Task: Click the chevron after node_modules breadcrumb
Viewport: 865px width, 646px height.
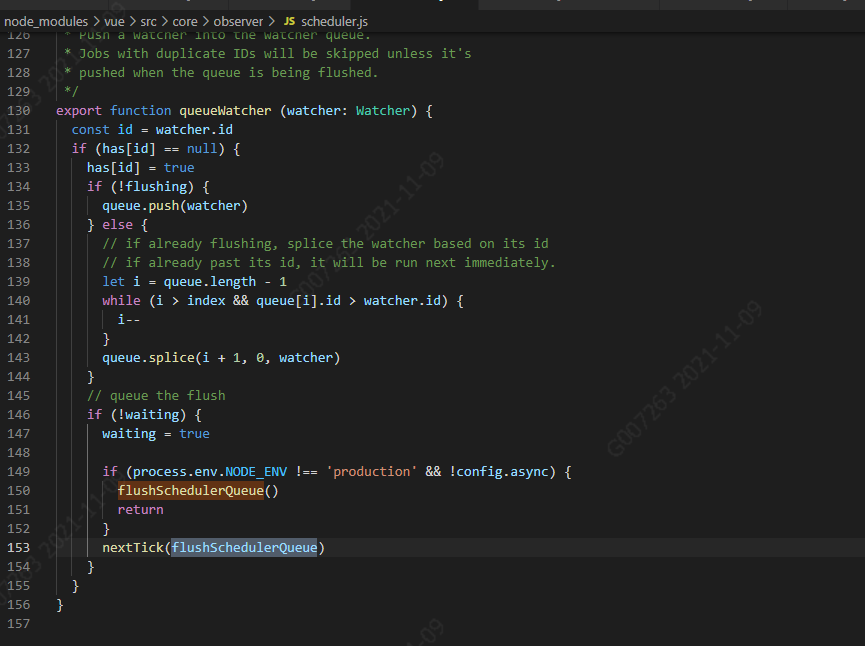Action: tap(96, 22)
